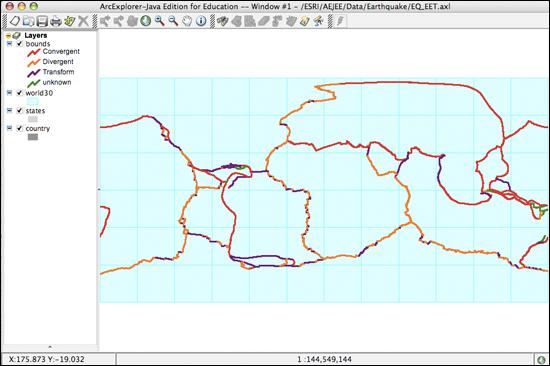
Task: Click the greyed hand icon right of the eraser
Action: tap(291, 21)
